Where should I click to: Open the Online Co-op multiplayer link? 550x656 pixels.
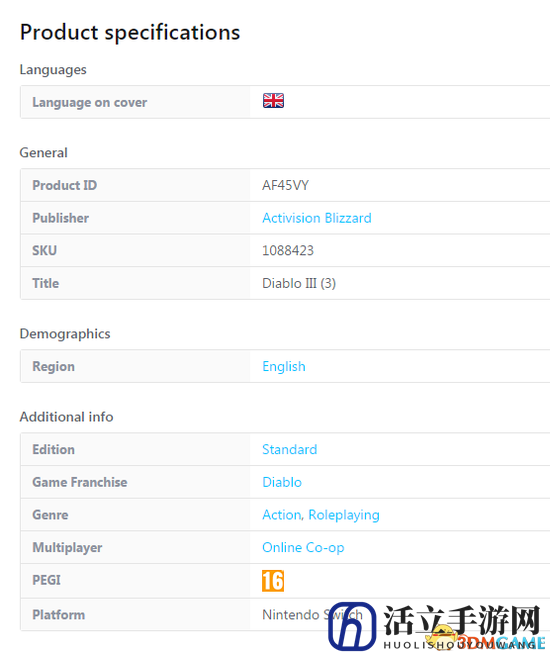pos(303,548)
